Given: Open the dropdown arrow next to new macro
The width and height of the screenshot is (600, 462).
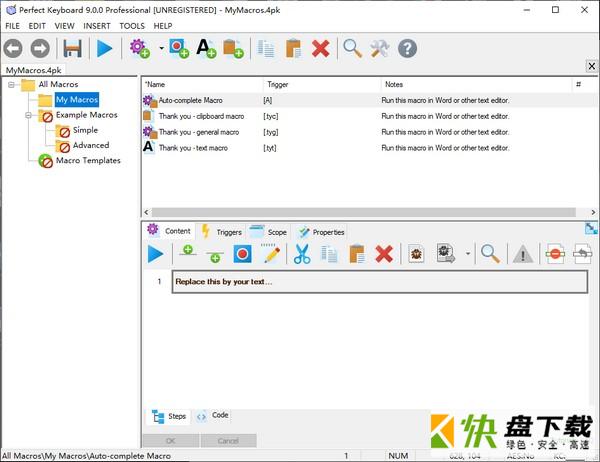Looking at the screenshot, I should point(161,48).
